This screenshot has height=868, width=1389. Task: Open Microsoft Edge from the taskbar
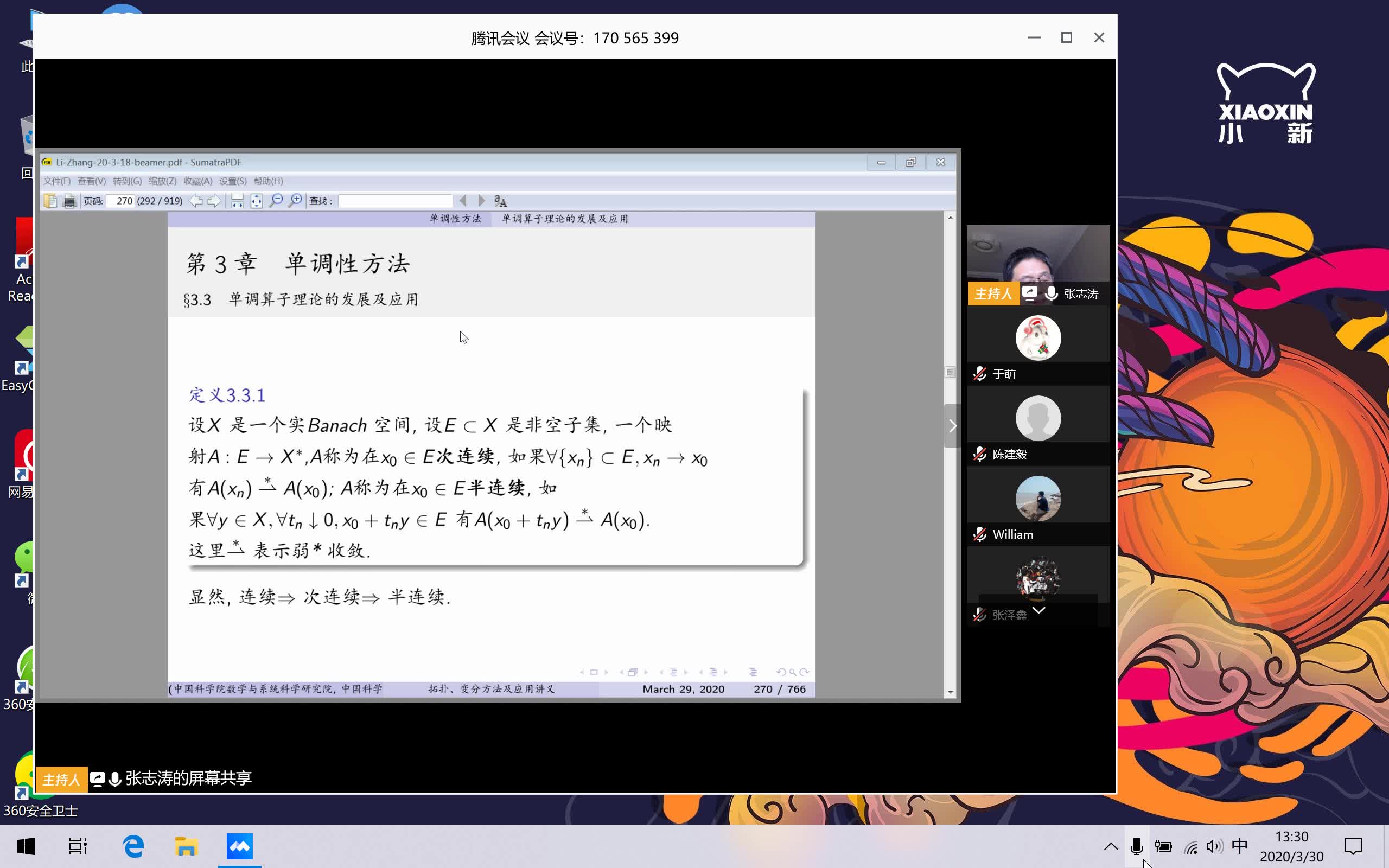click(x=133, y=846)
